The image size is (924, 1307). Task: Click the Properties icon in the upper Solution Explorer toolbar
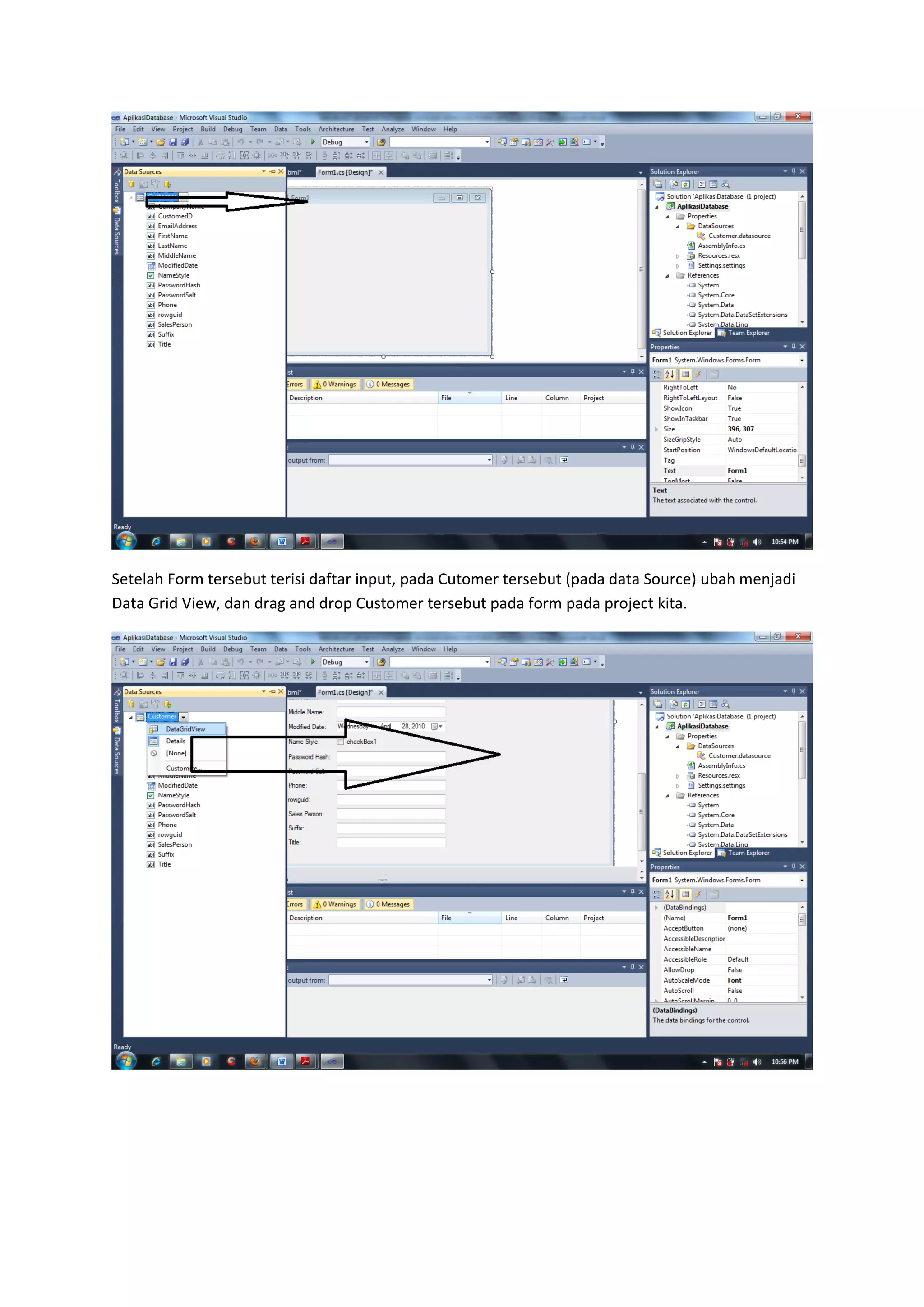pos(658,184)
